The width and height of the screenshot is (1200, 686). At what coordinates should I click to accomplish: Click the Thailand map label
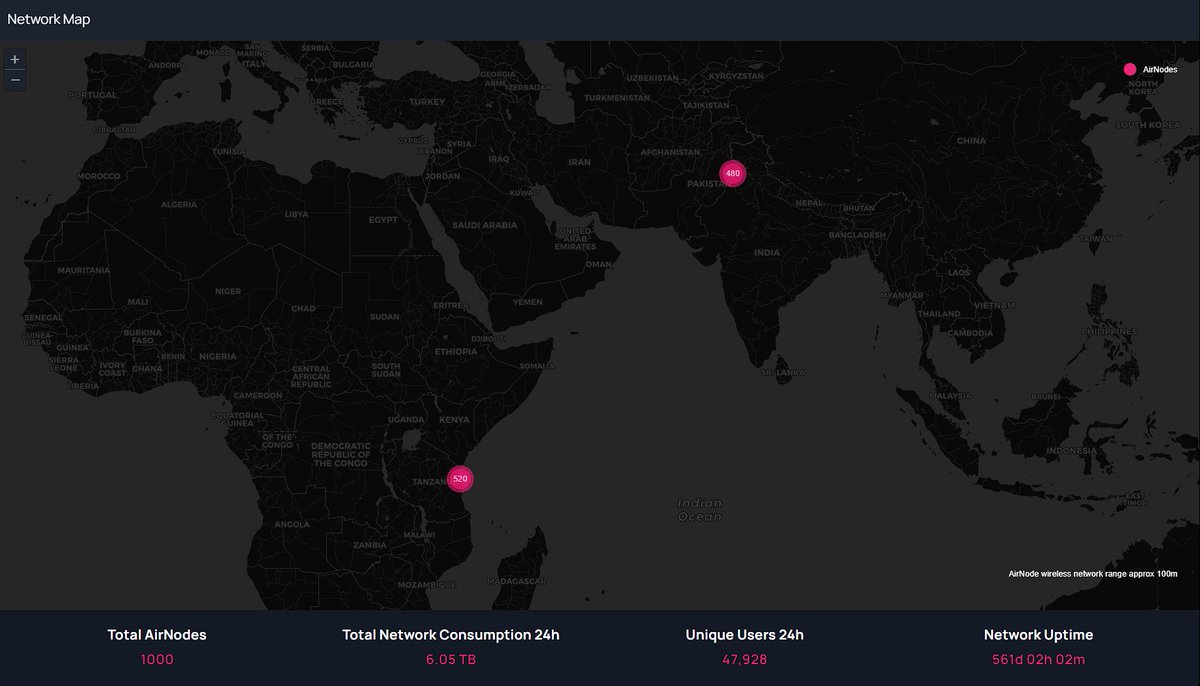(939, 314)
